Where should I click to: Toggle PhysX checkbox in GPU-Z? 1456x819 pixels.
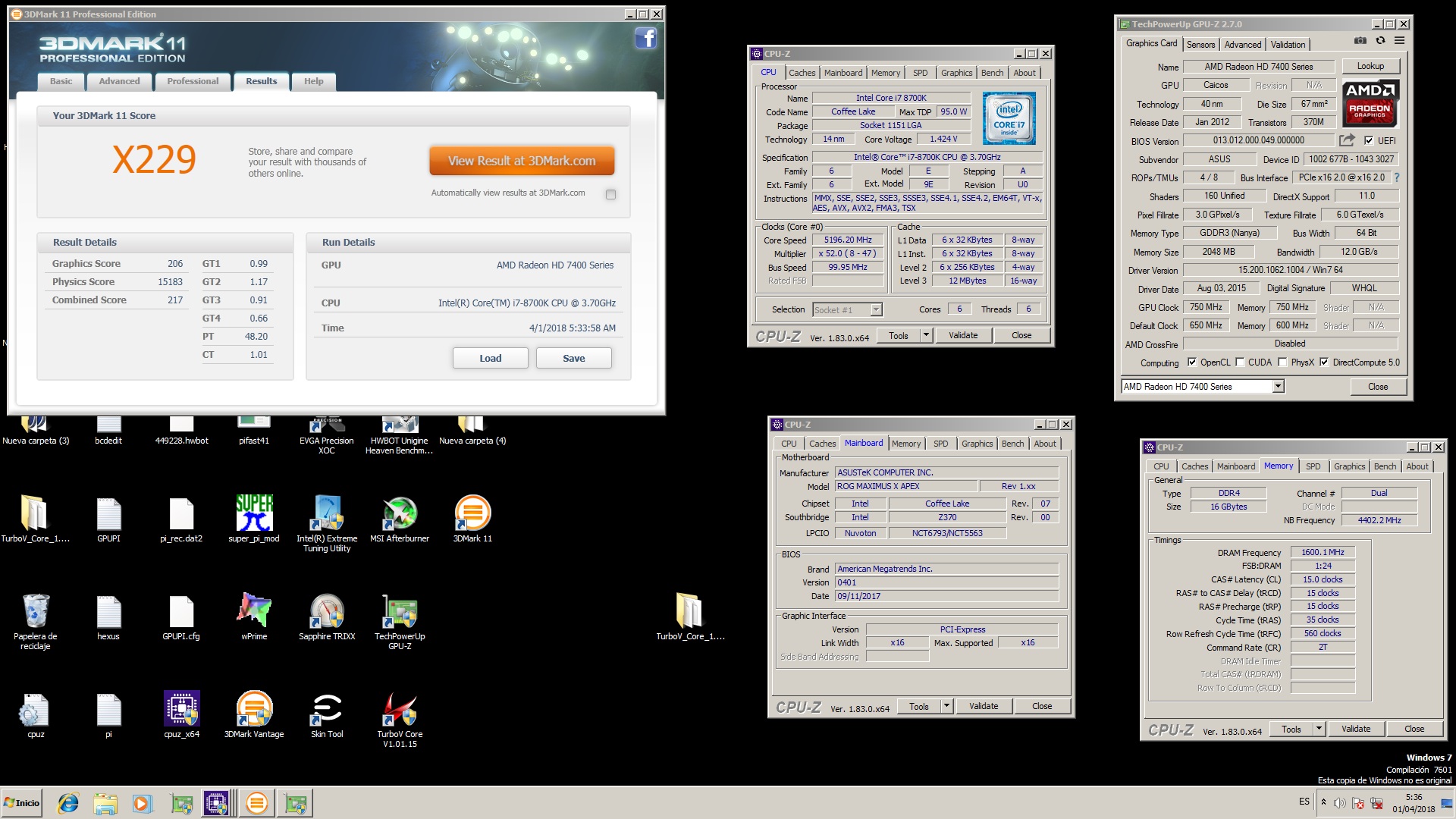click(x=1282, y=362)
